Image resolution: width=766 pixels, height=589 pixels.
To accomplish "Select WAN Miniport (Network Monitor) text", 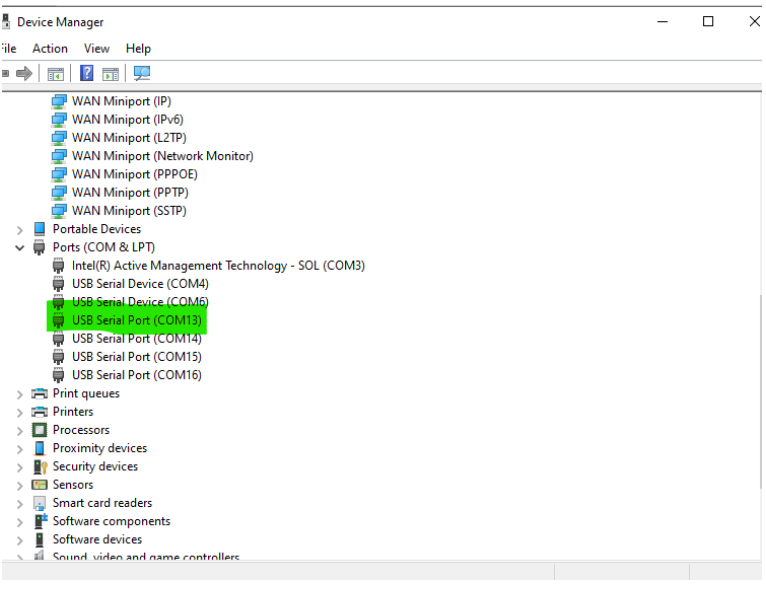I will 163,156.
